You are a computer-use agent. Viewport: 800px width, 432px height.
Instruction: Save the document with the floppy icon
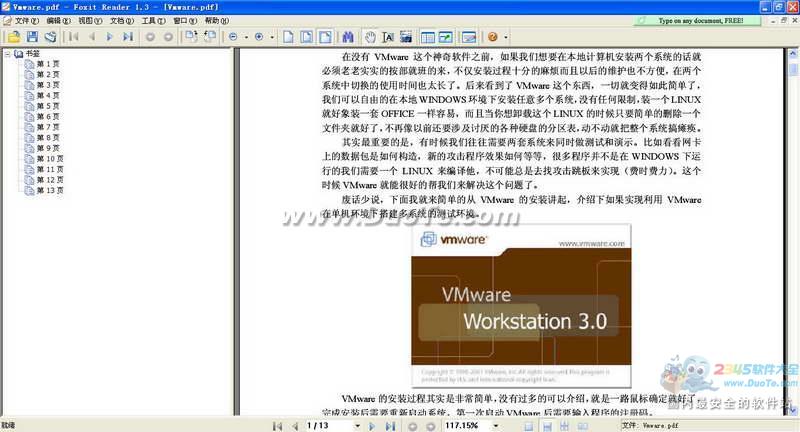32,37
